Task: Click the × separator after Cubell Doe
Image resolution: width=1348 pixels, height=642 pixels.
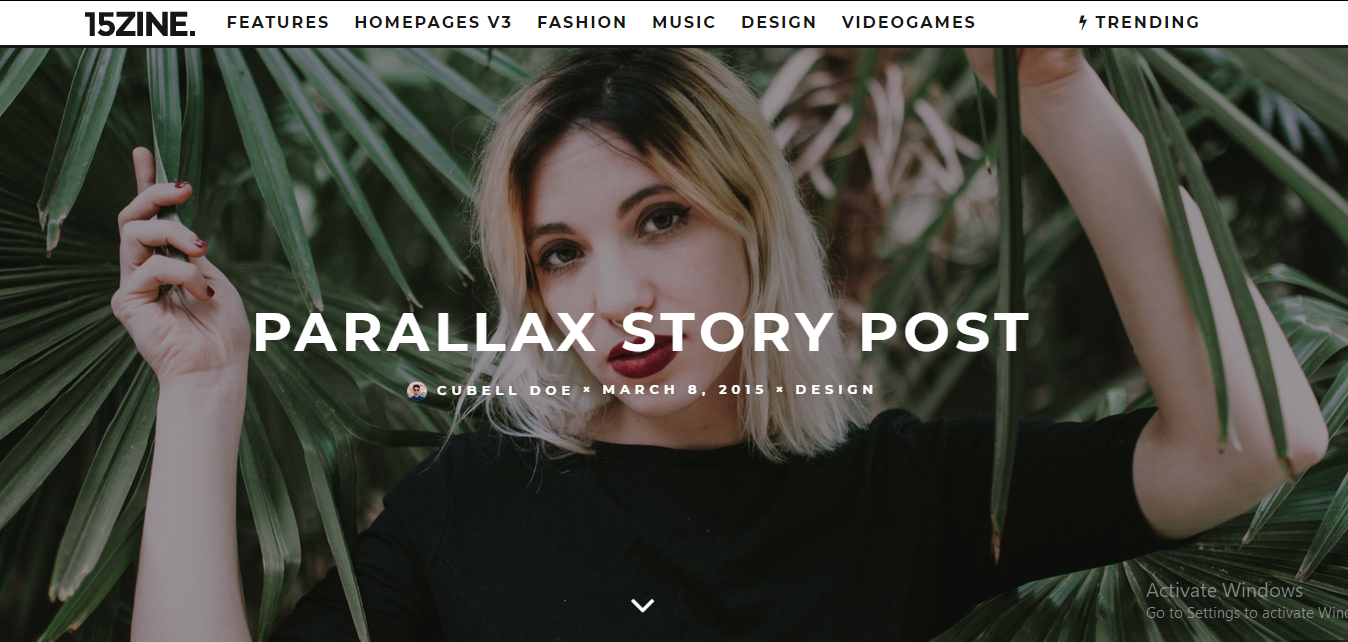Action: click(588, 390)
